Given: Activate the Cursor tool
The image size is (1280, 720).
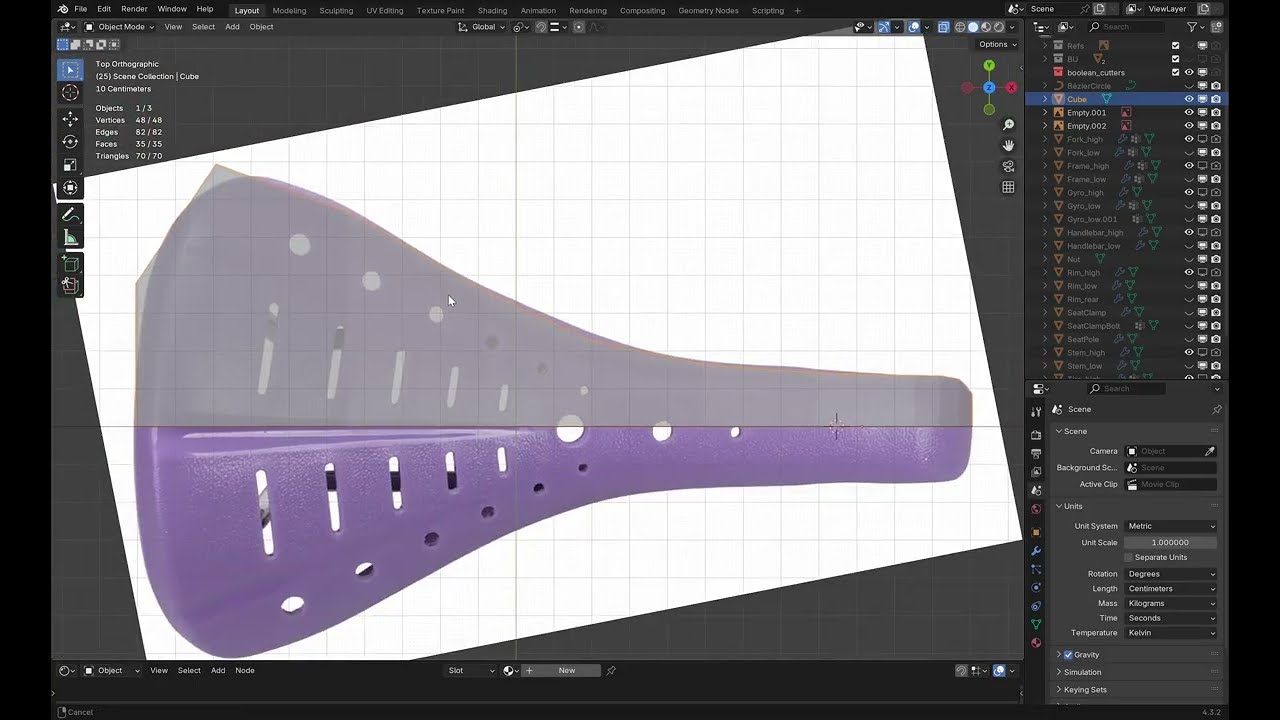Looking at the screenshot, I should [x=70, y=92].
